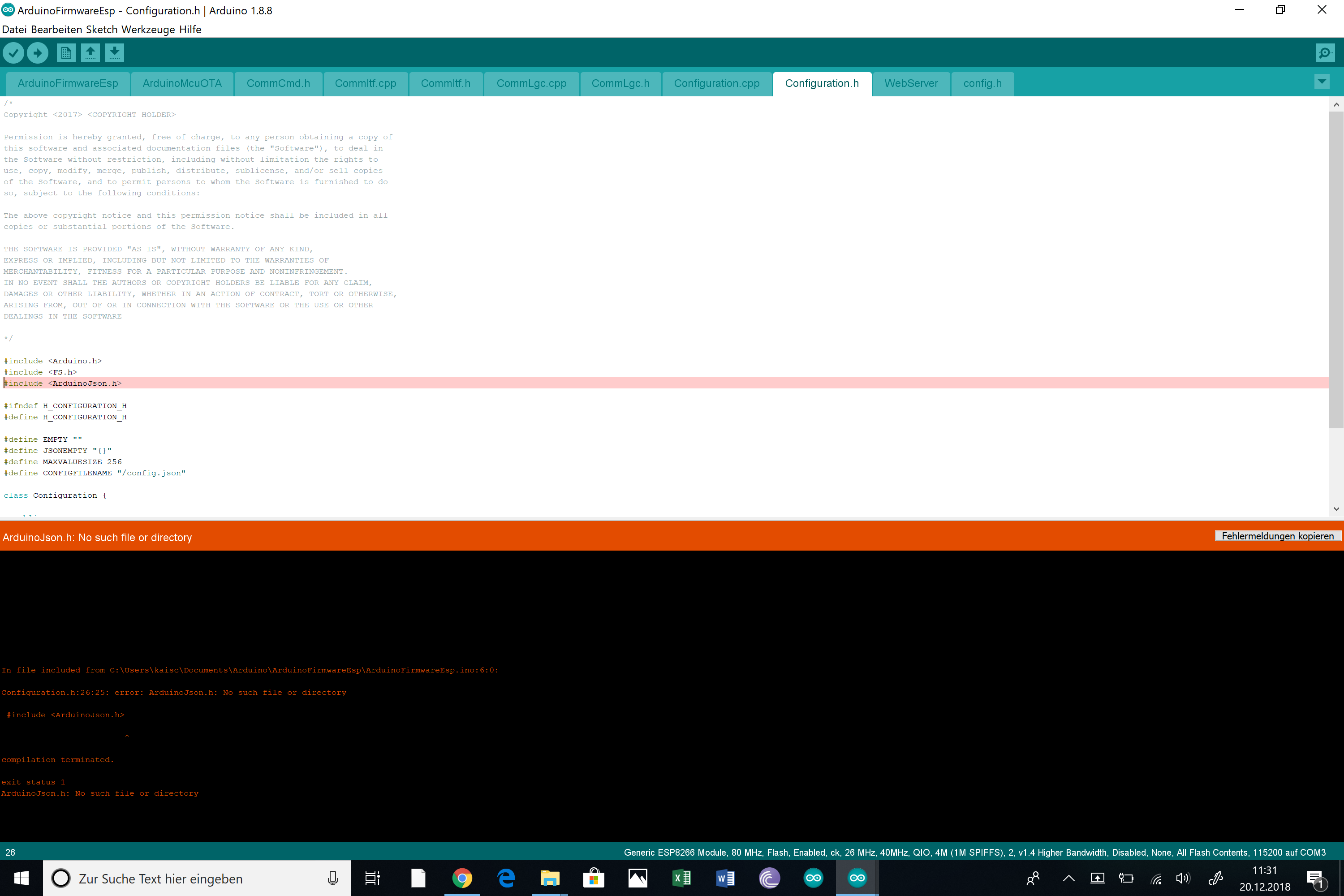Viewport: 1344px width, 896px height.
Task: Click the Fehlermeldungen kopieren button
Action: tap(1278, 536)
